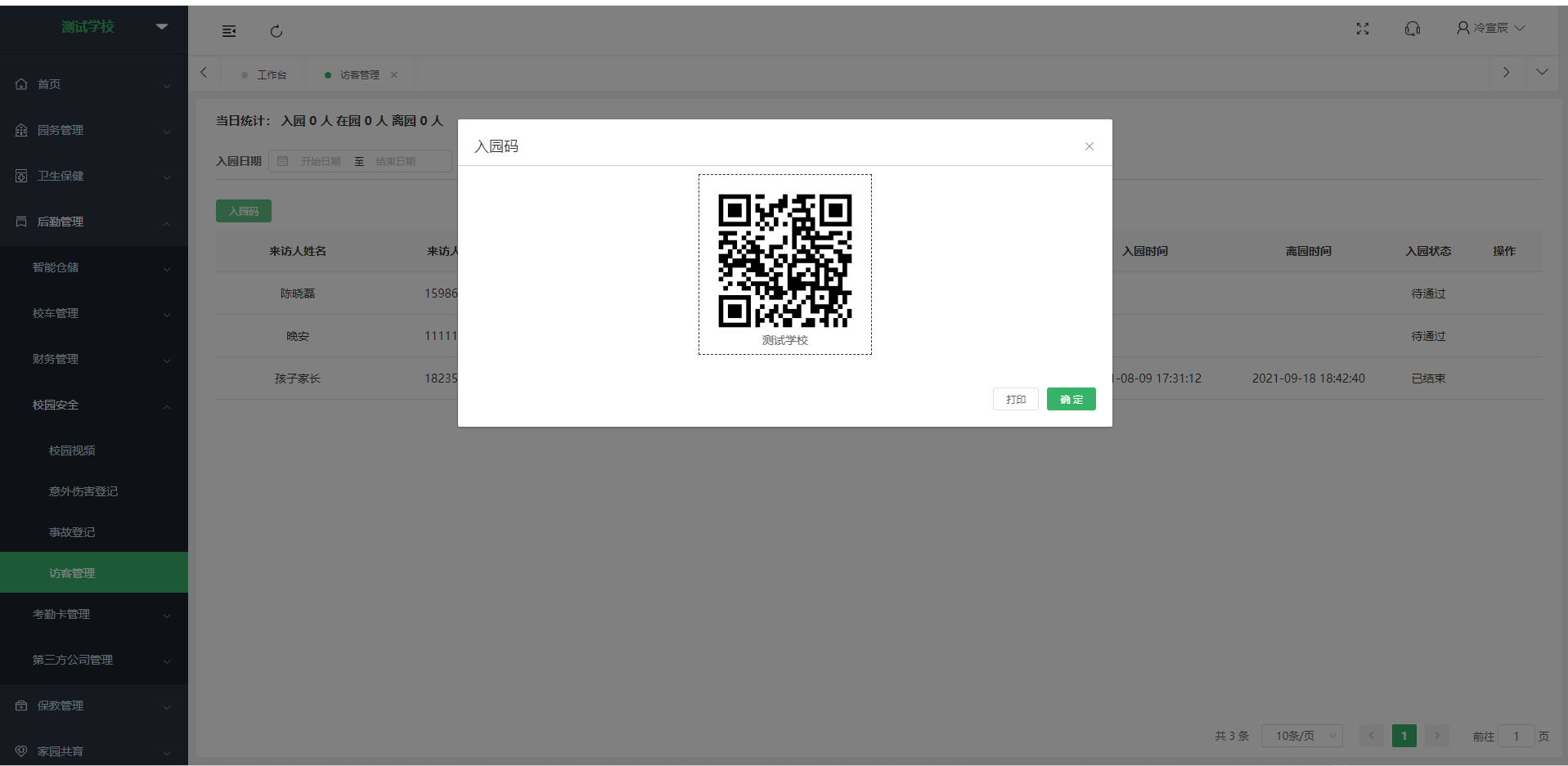The width and height of the screenshot is (1568, 766).
Task: Expand 保教管理 sidebar menu
Action: (x=94, y=706)
